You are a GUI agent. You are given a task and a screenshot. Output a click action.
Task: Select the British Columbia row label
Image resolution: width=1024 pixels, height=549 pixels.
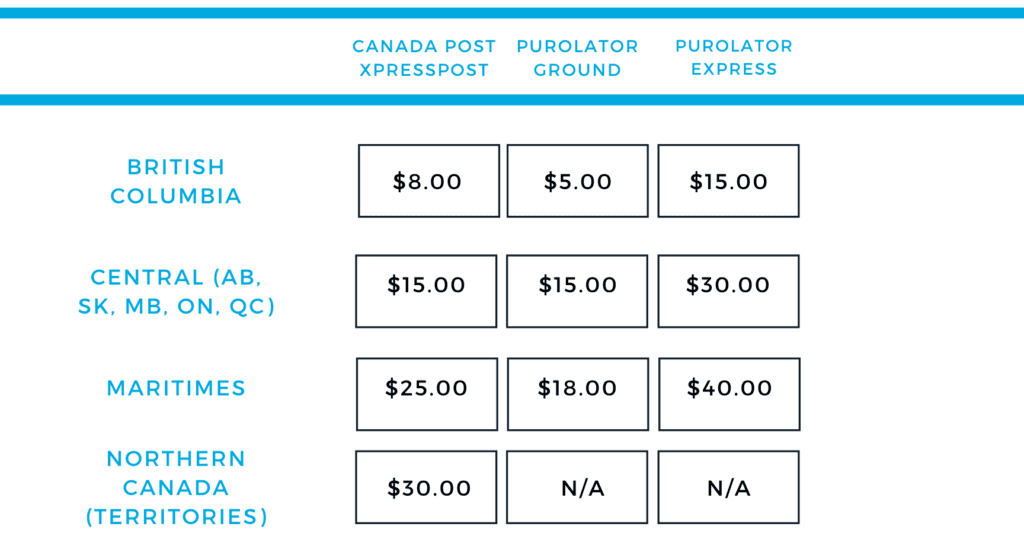[x=176, y=181]
